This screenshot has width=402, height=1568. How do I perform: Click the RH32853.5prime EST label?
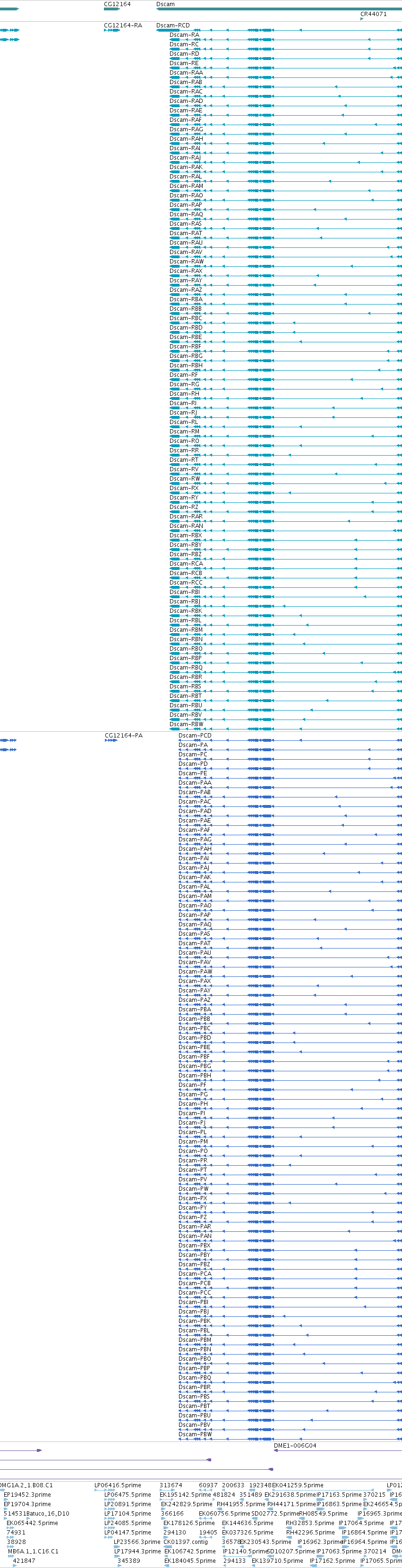[x=310, y=1523]
